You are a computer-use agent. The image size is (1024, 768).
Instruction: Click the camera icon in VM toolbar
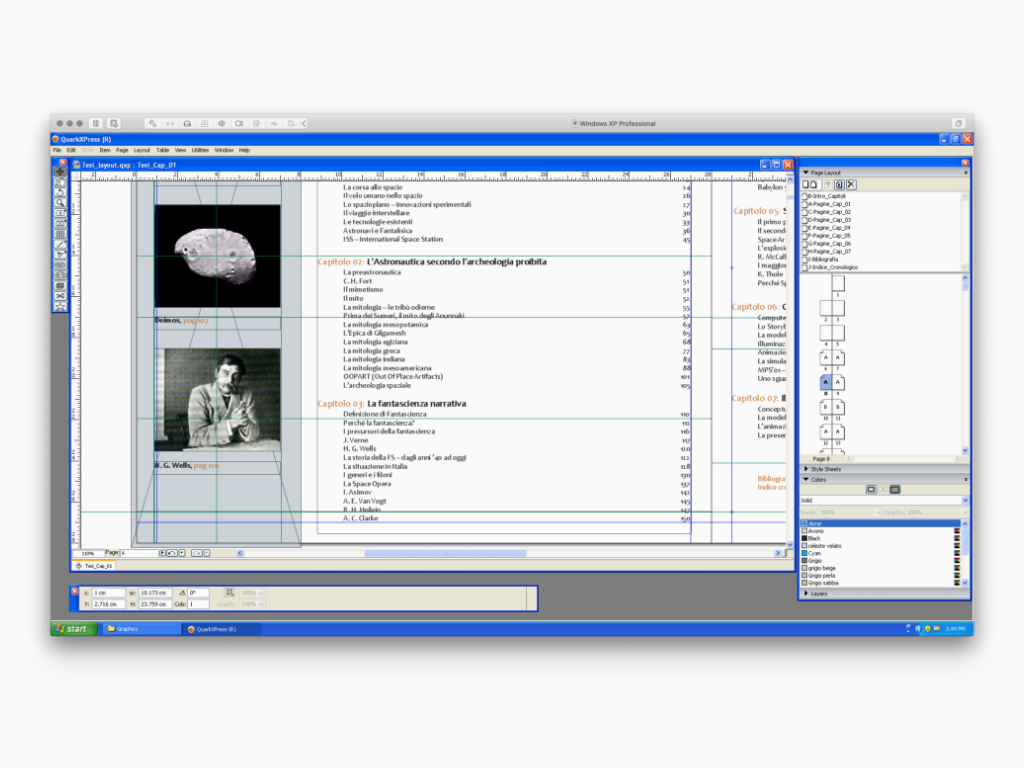pyautogui.click(x=239, y=123)
